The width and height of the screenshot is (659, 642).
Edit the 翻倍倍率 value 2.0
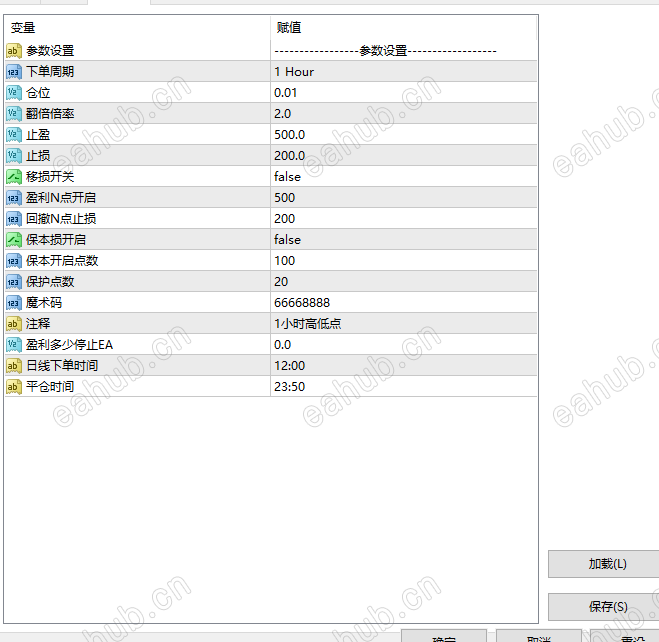tap(403, 113)
